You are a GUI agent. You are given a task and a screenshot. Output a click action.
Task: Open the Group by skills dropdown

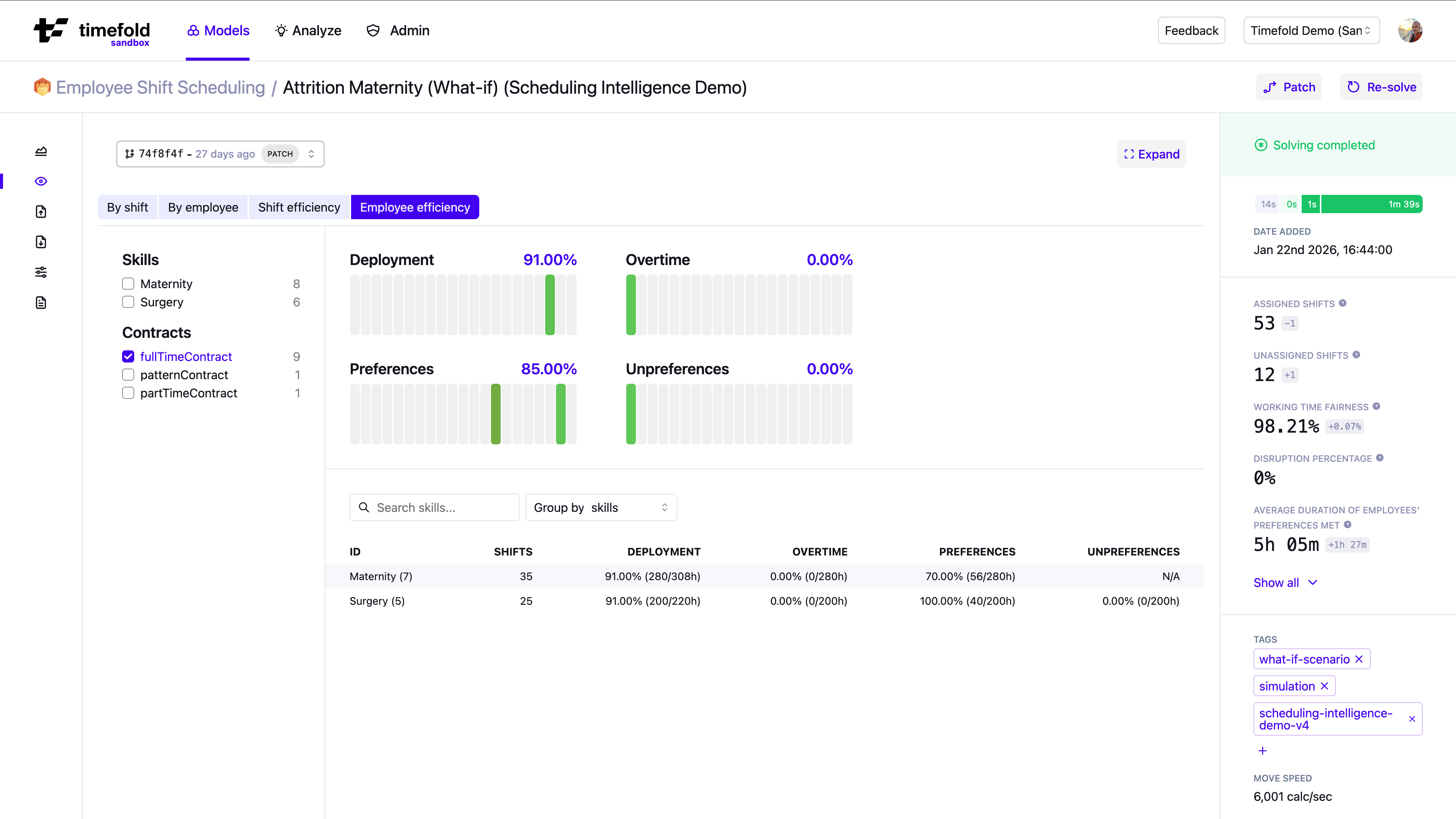click(x=601, y=508)
